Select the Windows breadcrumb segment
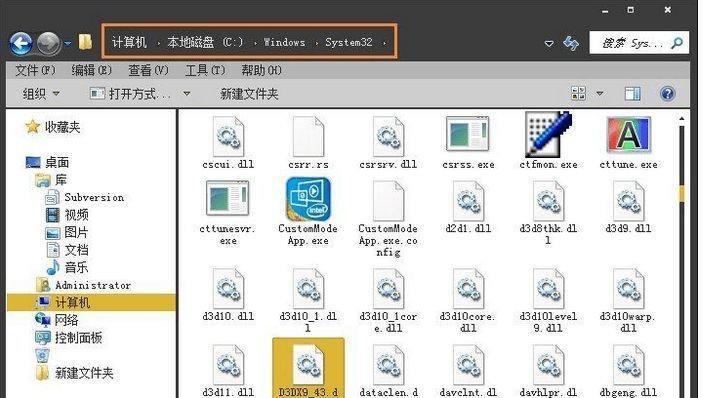Viewport: 705px width, 398px height. click(285, 42)
